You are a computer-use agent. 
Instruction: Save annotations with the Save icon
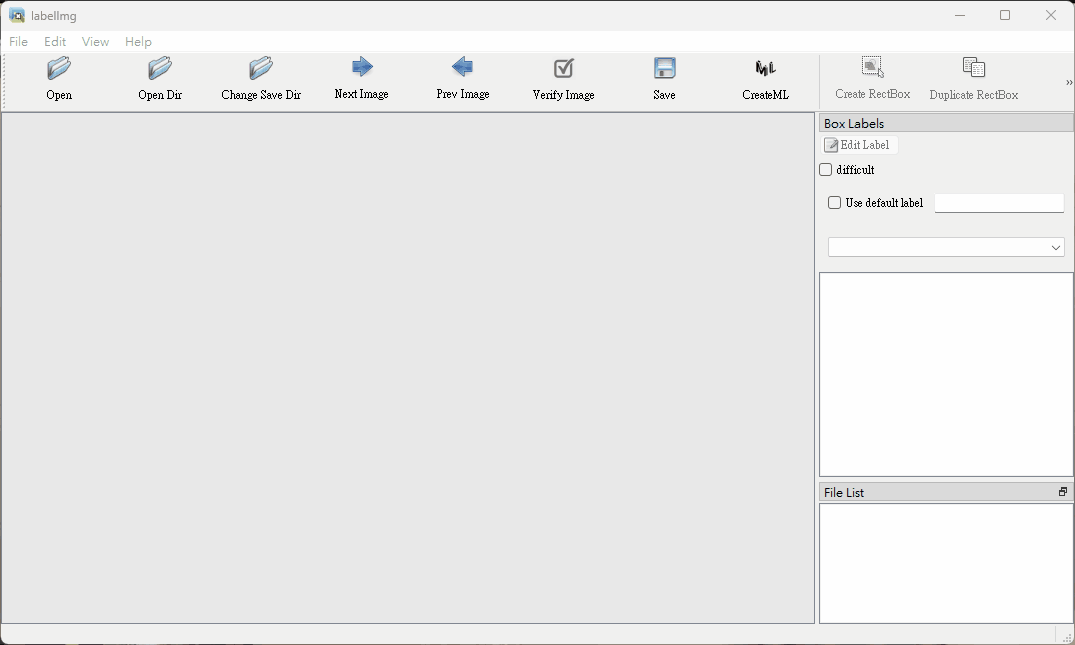coord(665,69)
